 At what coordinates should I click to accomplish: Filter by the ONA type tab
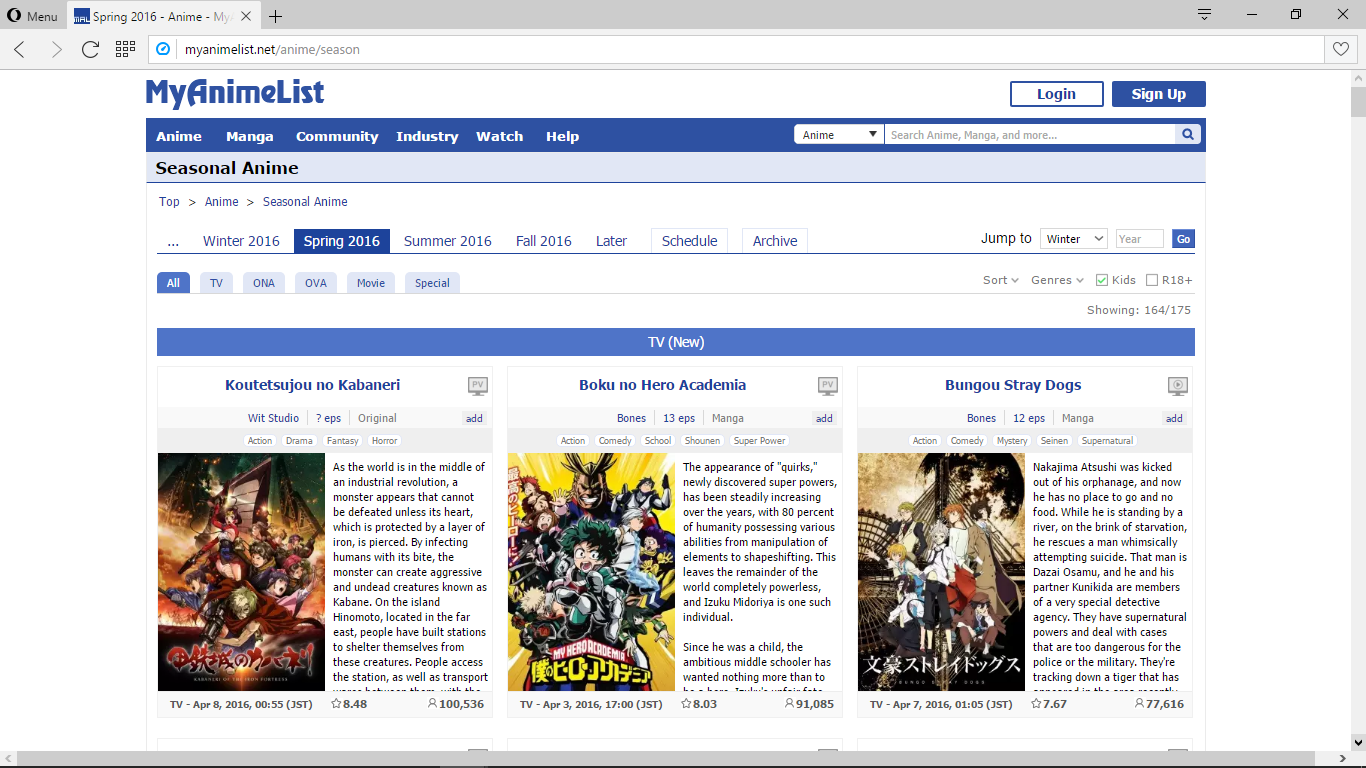(x=264, y=283)
